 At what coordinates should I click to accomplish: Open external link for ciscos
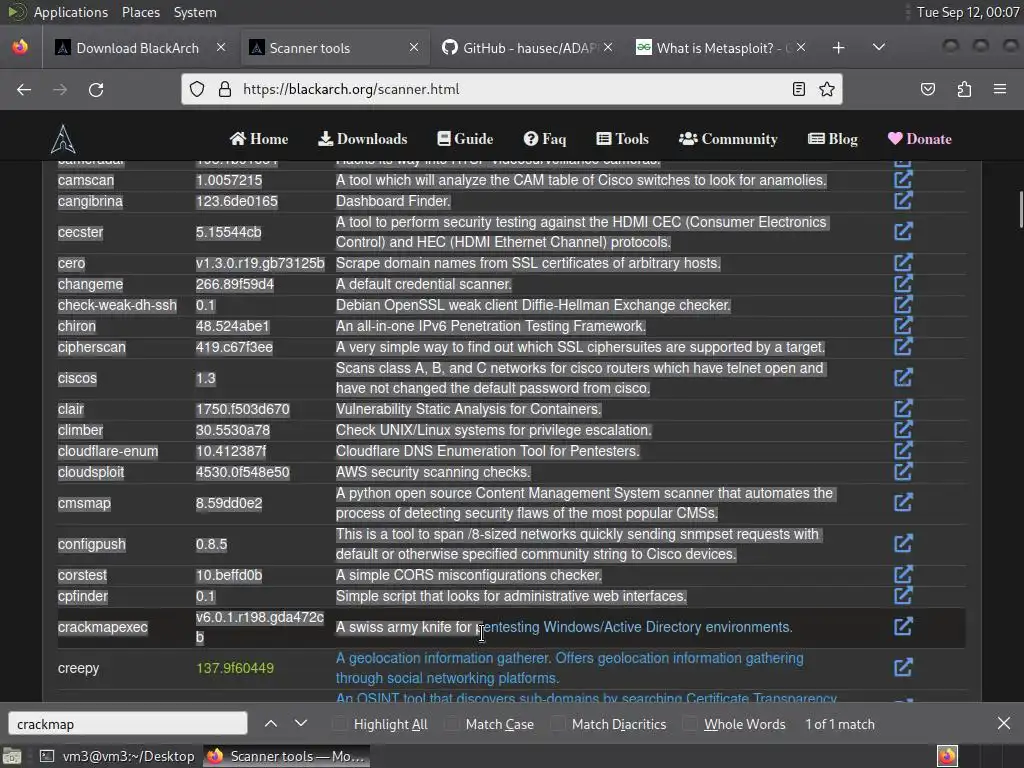(903, 377)
